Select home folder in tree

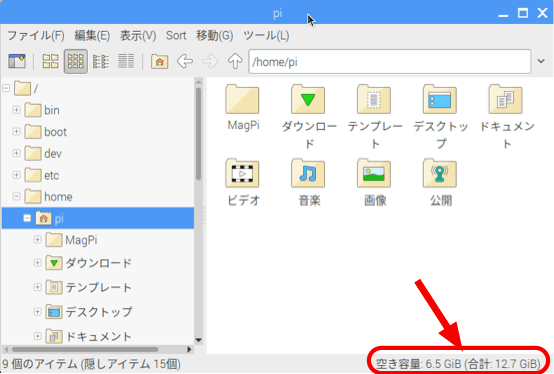48,197
